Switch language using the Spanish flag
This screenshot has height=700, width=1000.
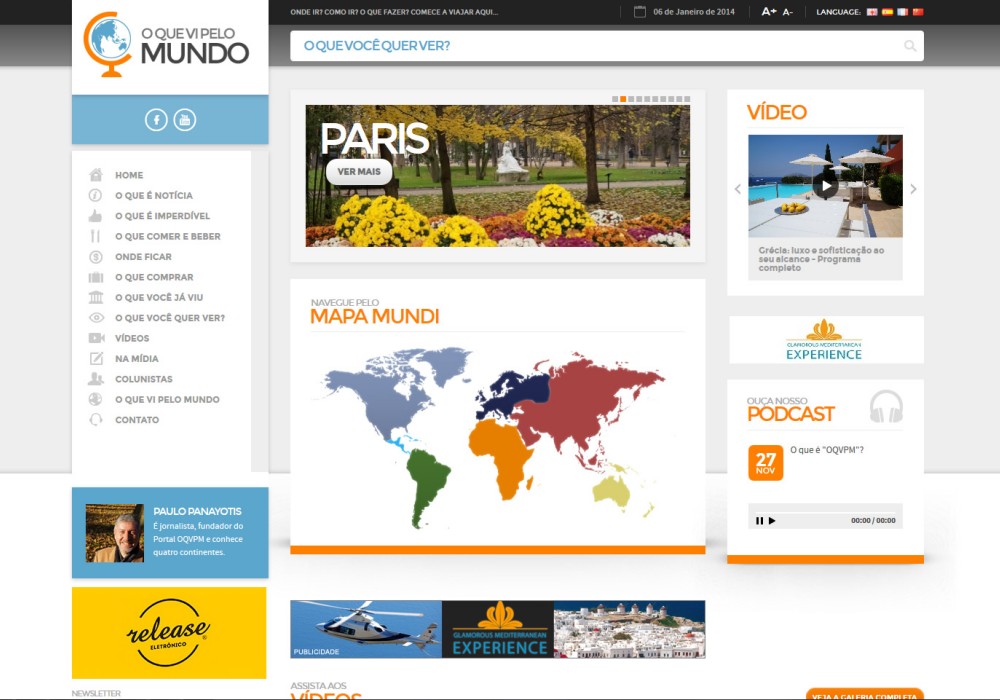point(887,12)
